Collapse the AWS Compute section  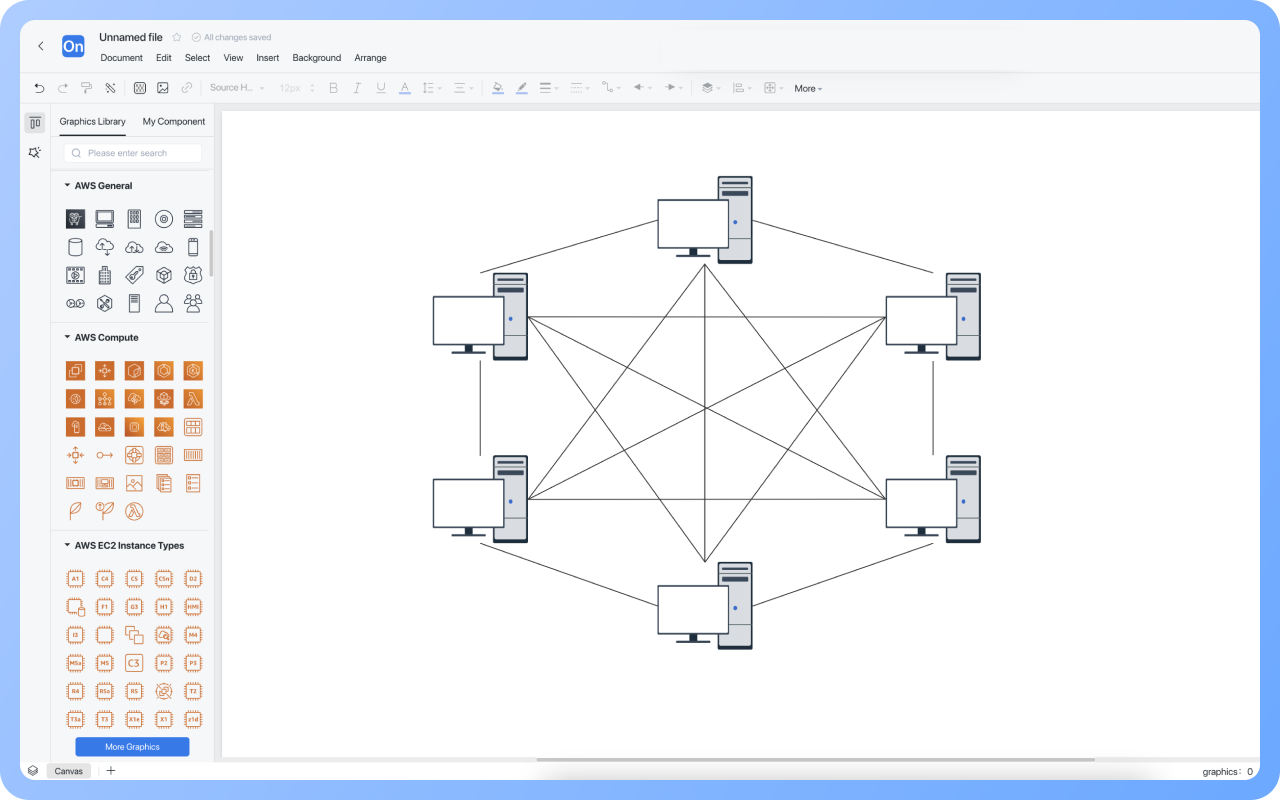[67, 338]
